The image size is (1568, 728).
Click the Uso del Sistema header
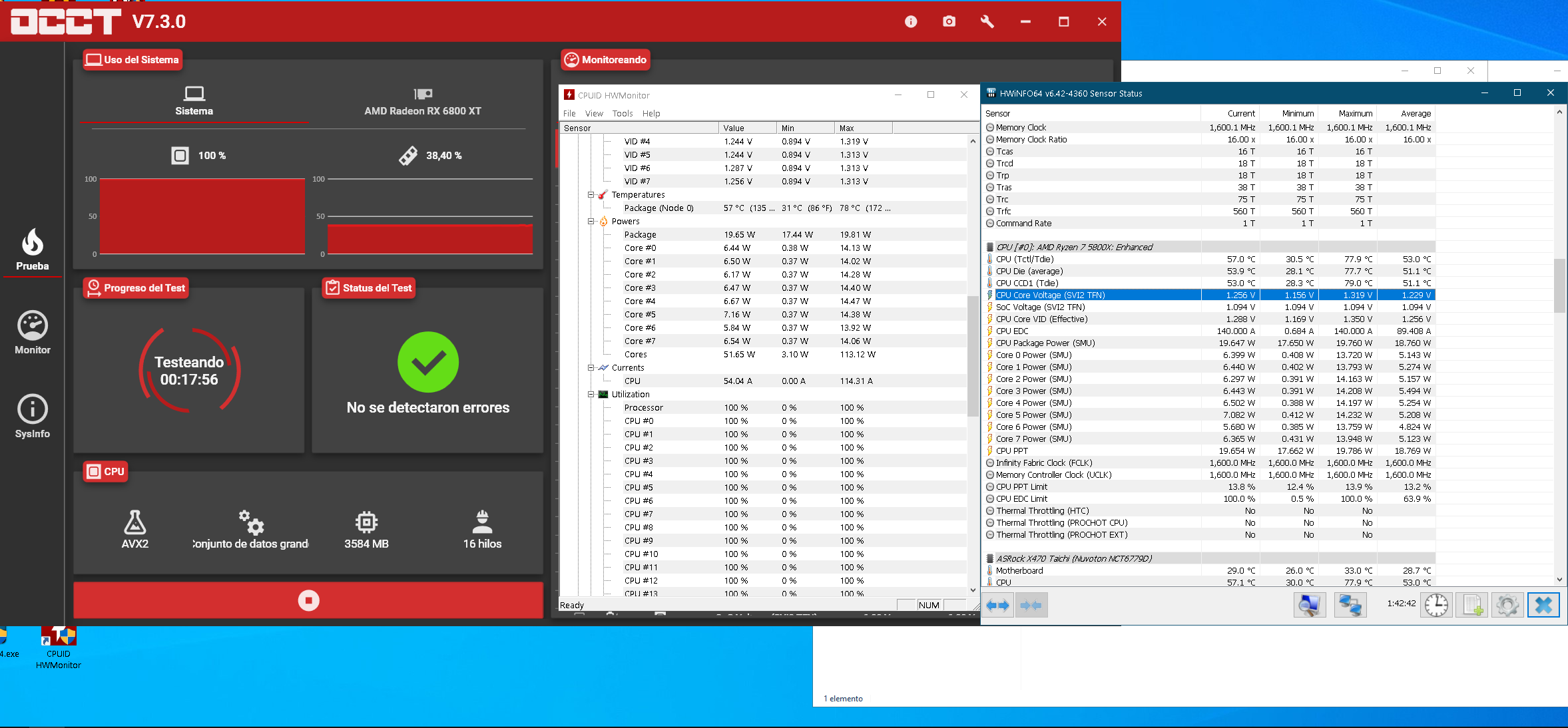pyautogui.click(x=133, y=60)
